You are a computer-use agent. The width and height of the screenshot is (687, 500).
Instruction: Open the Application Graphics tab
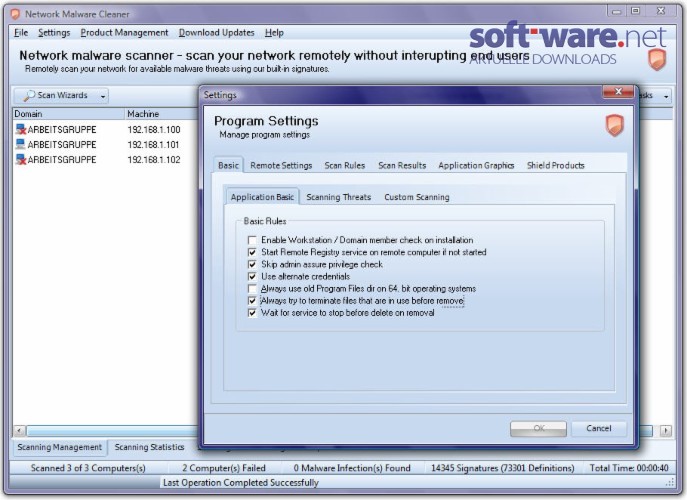[476, 166]
